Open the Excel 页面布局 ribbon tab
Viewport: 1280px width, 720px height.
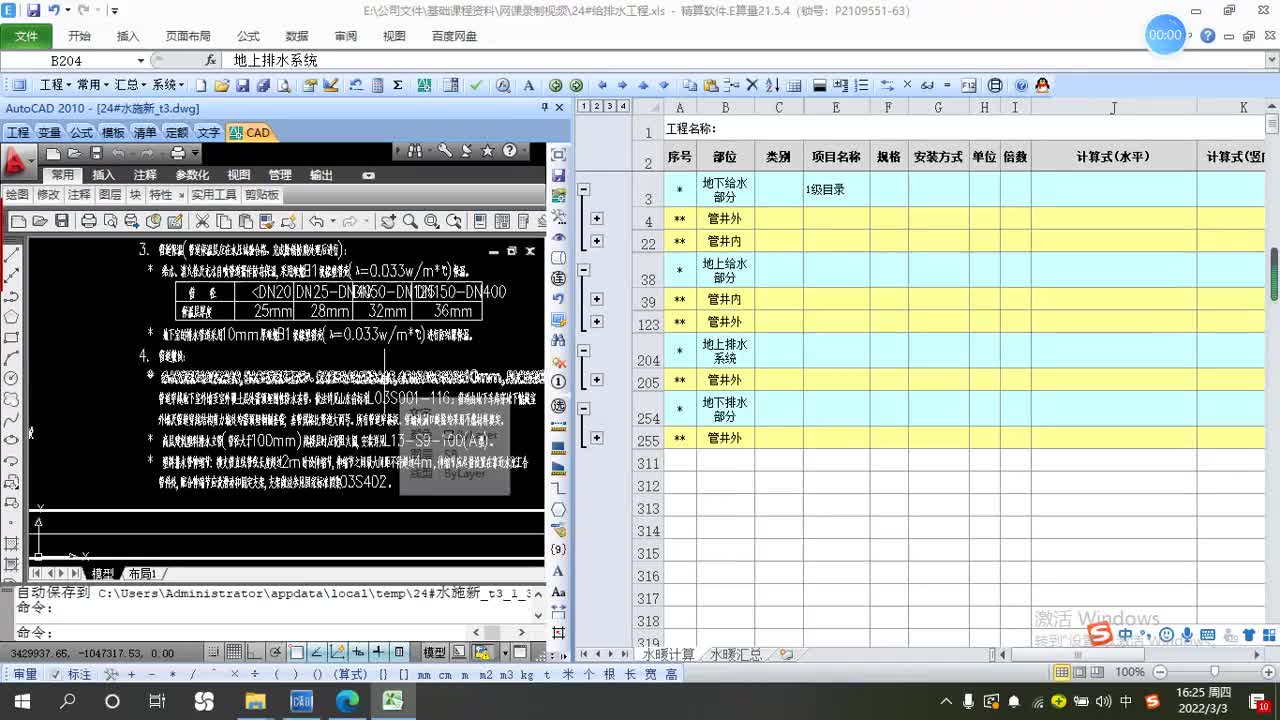188,36
